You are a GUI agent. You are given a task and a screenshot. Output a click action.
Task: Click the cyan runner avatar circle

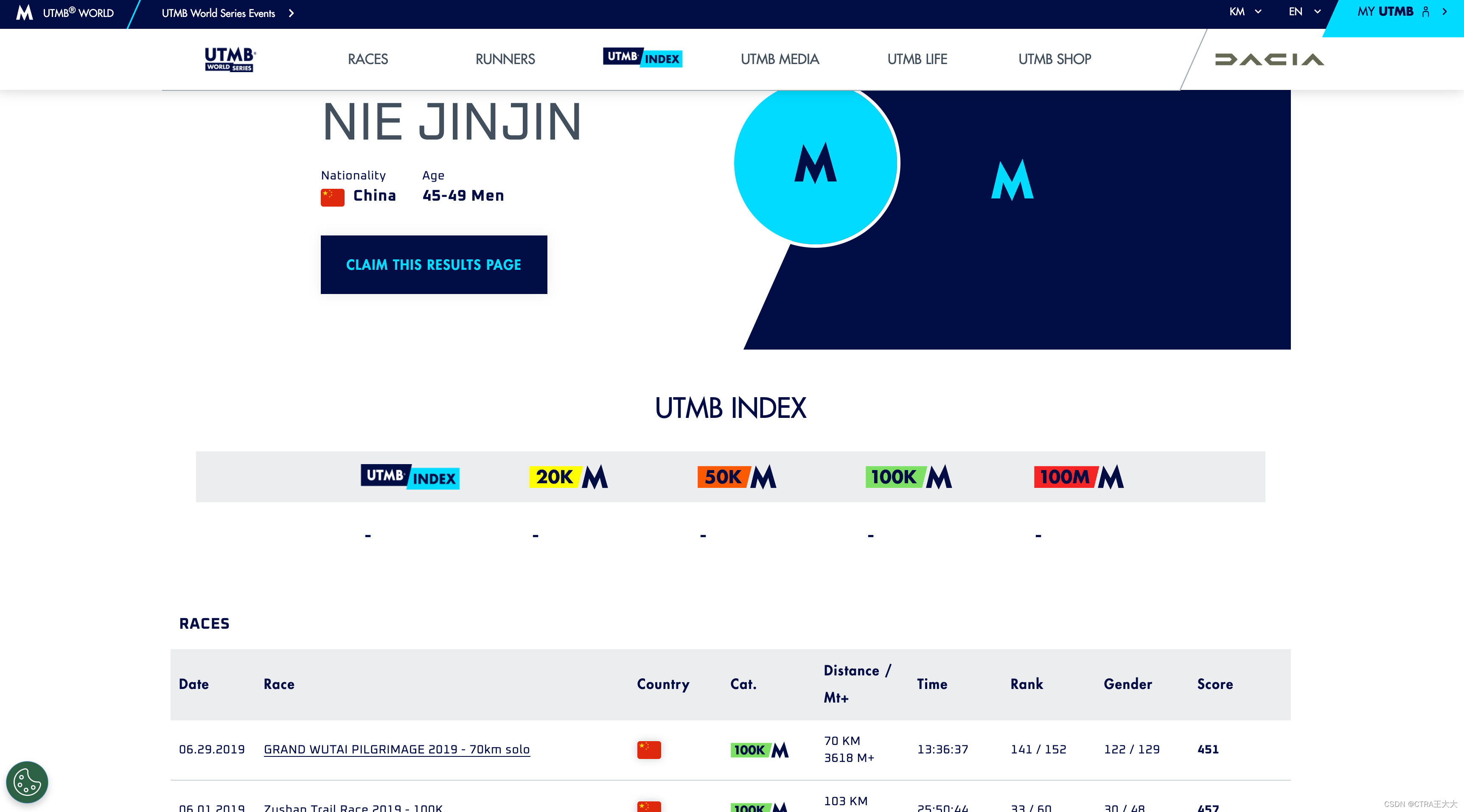pyautogui.click(x=816, y=164)
